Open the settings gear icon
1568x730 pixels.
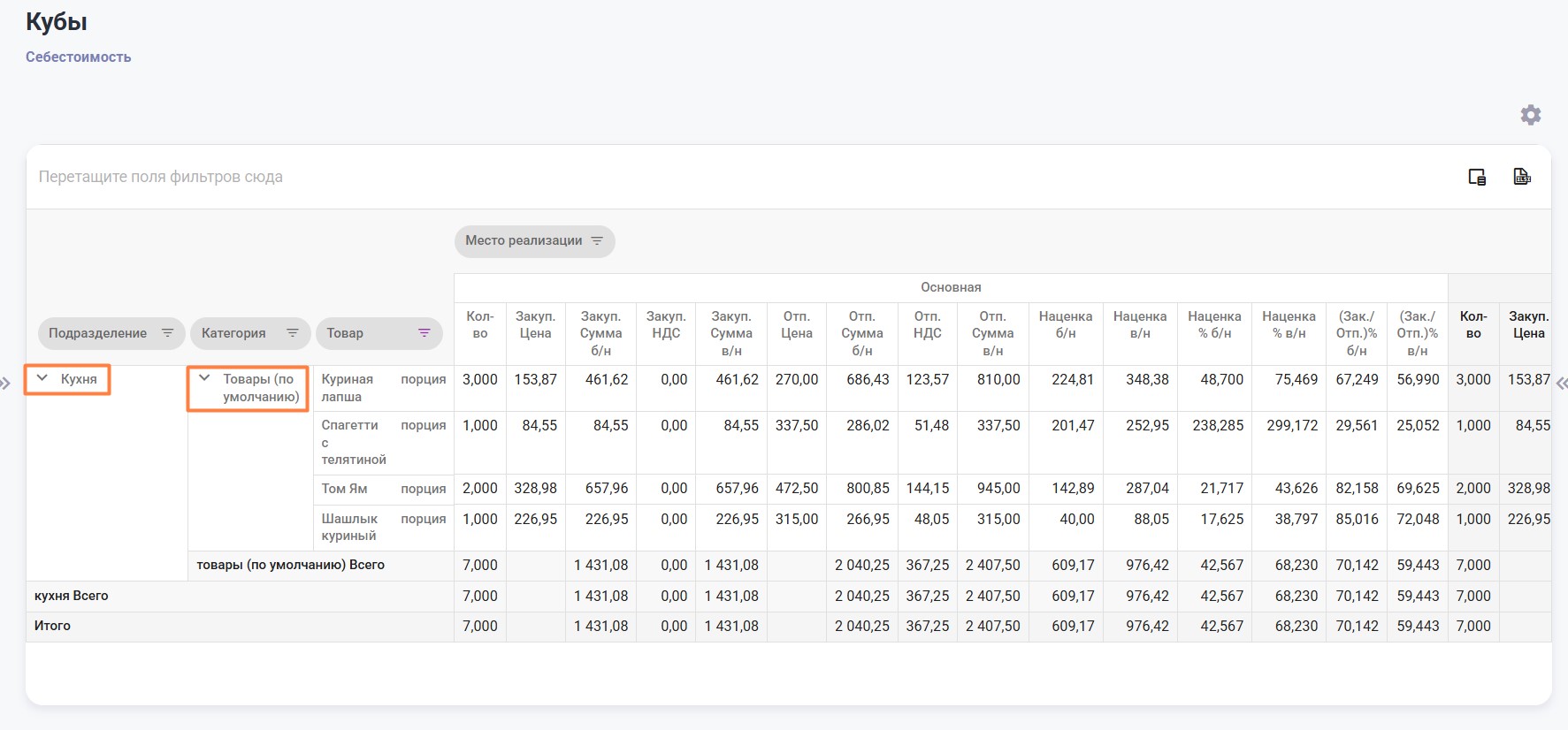coord(1530,115)
